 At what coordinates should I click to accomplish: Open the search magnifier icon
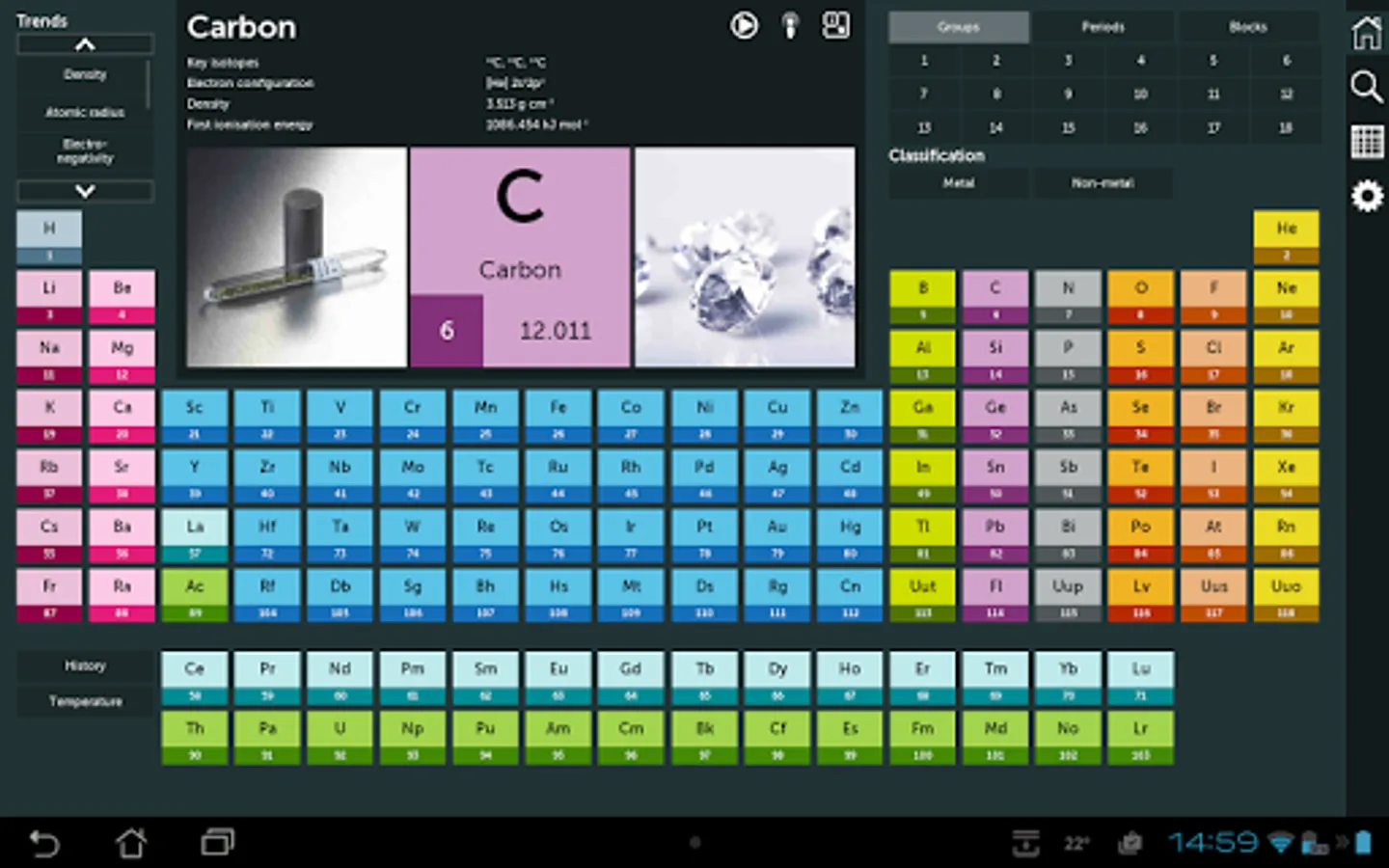1367,87
